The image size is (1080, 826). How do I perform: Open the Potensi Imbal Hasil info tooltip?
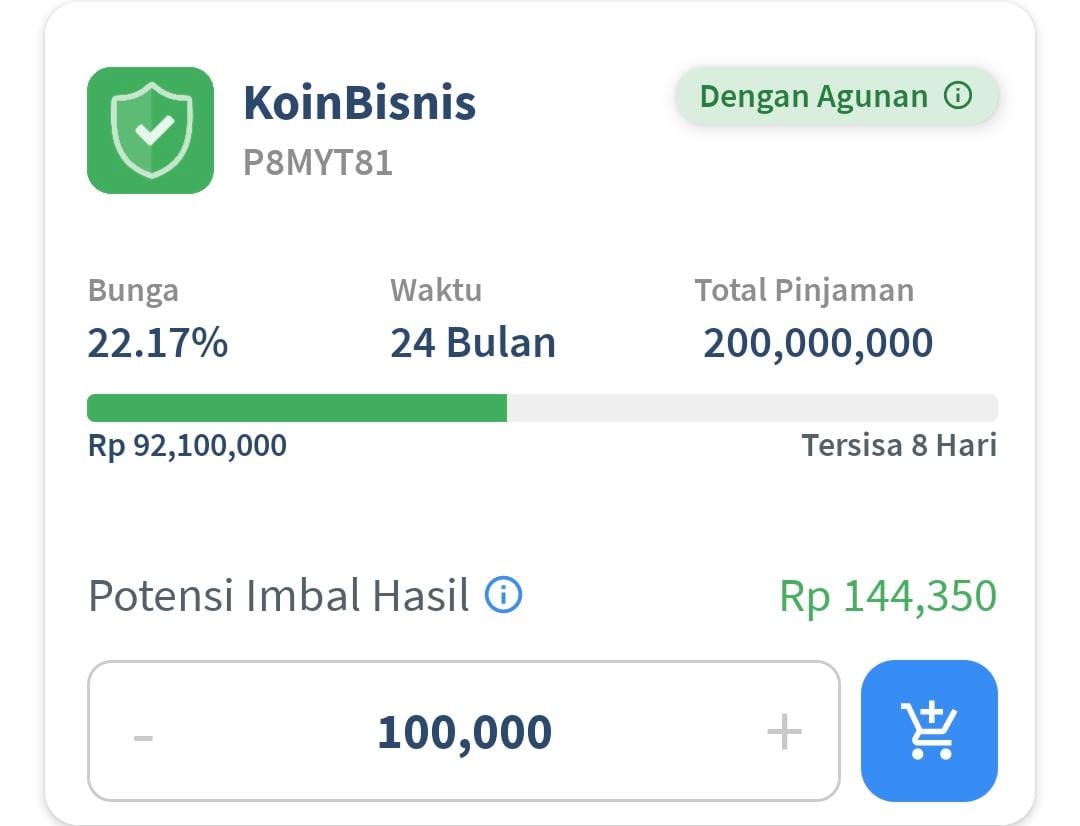click(503, 595)
